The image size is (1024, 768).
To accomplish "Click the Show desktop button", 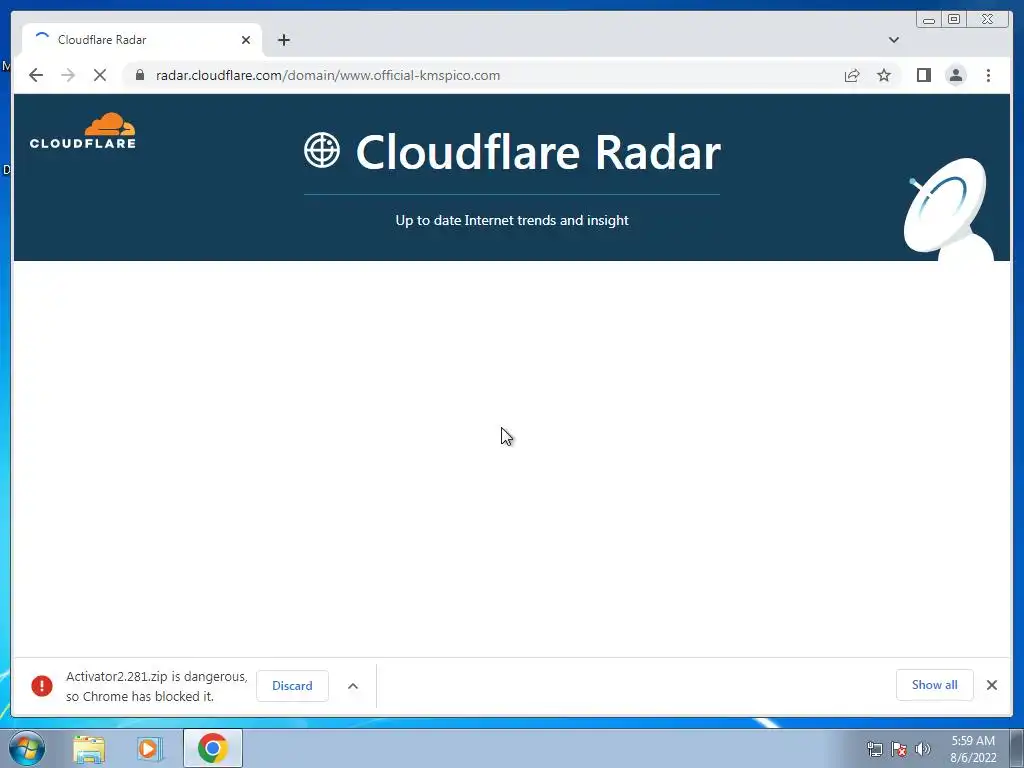I will pyautogui.click(x=1017, y=749).
